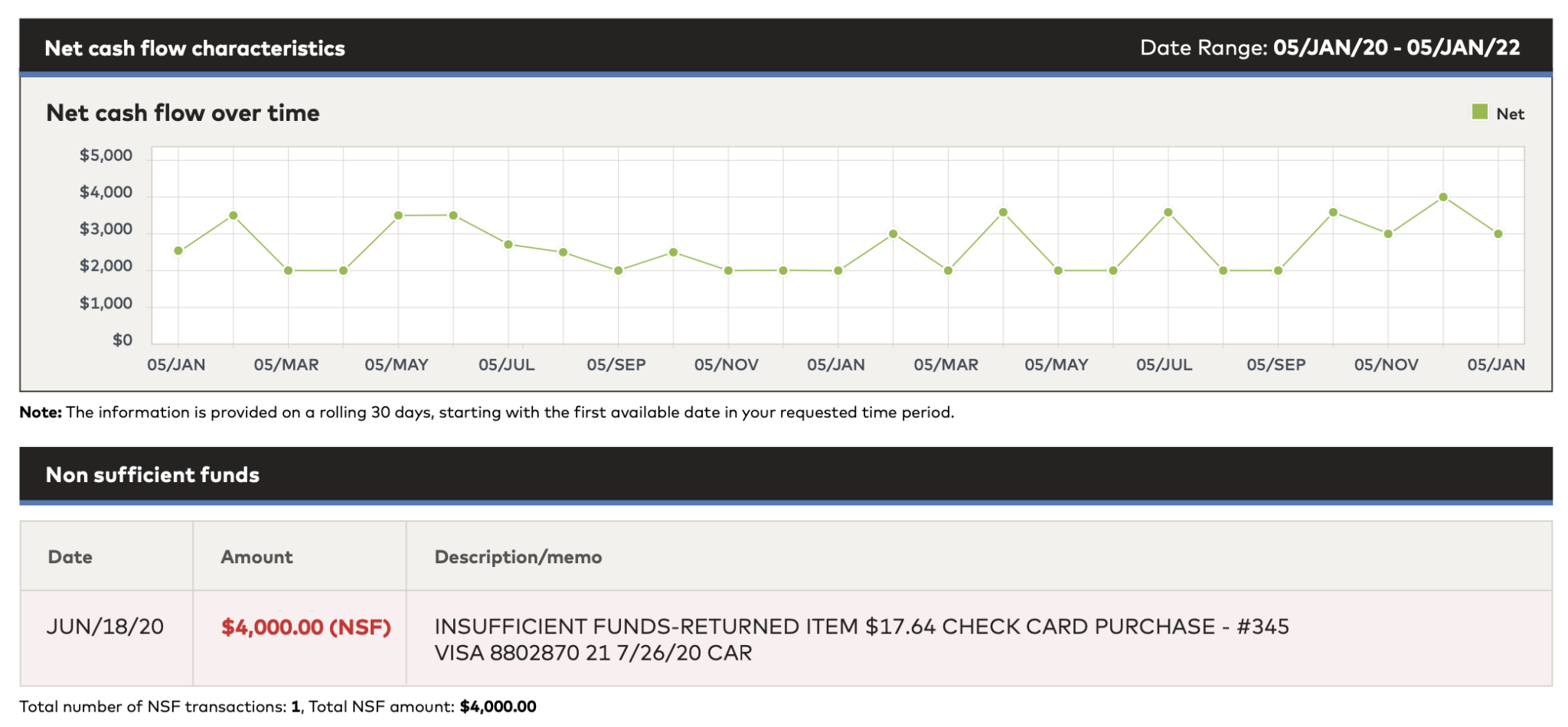Click the Amount column header
Screen dimensions: 1568x727
click(256, 557)
